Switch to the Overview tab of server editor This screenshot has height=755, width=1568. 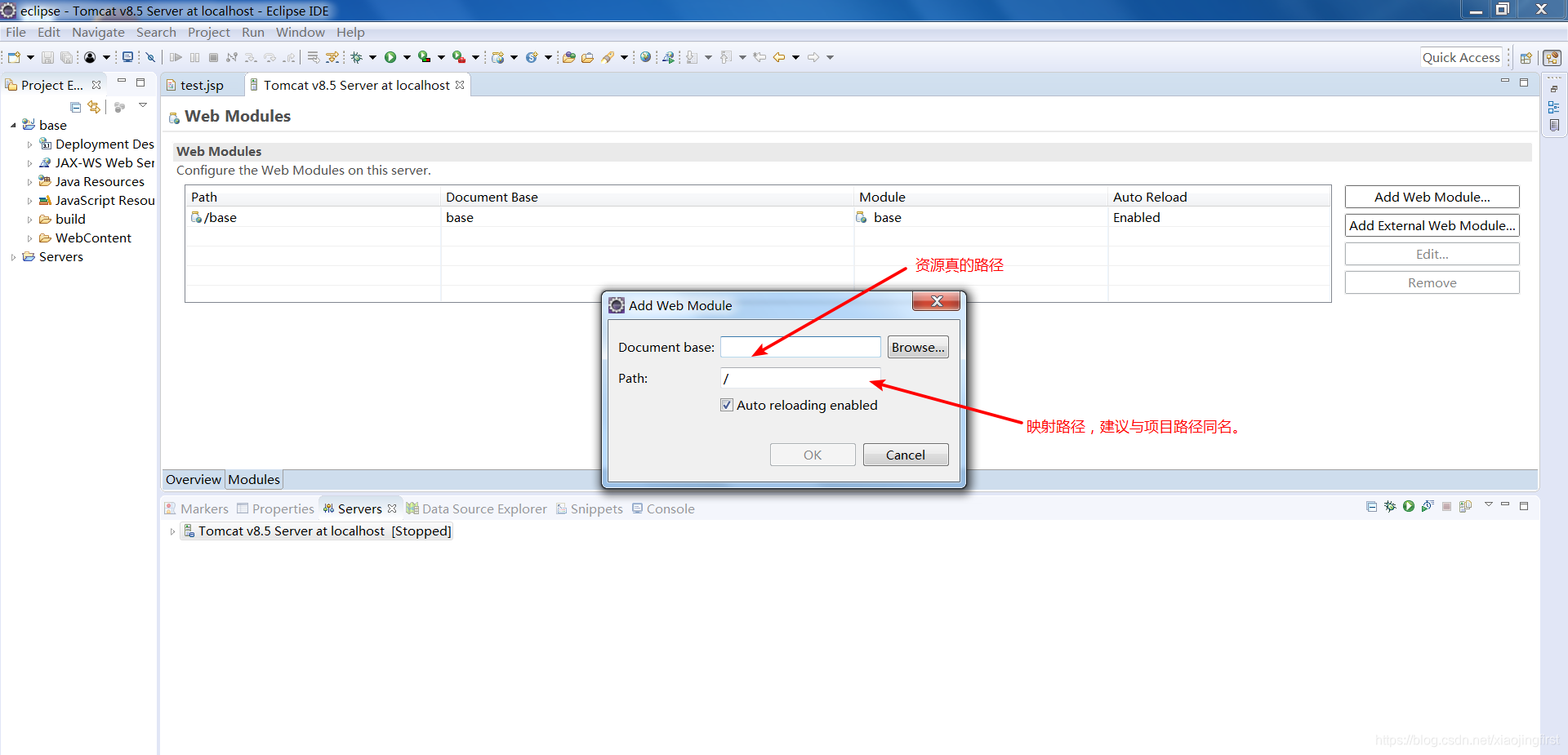[x=193, y=480]
